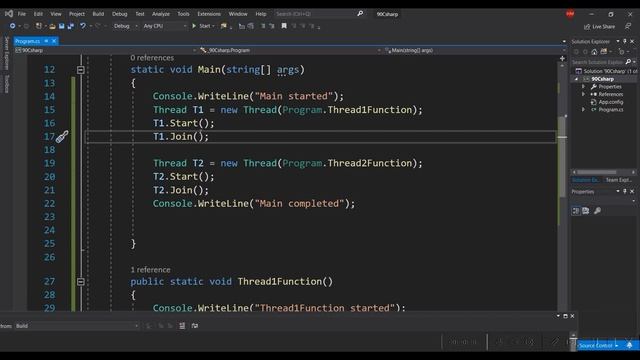Open the View menu

point(56,14)
